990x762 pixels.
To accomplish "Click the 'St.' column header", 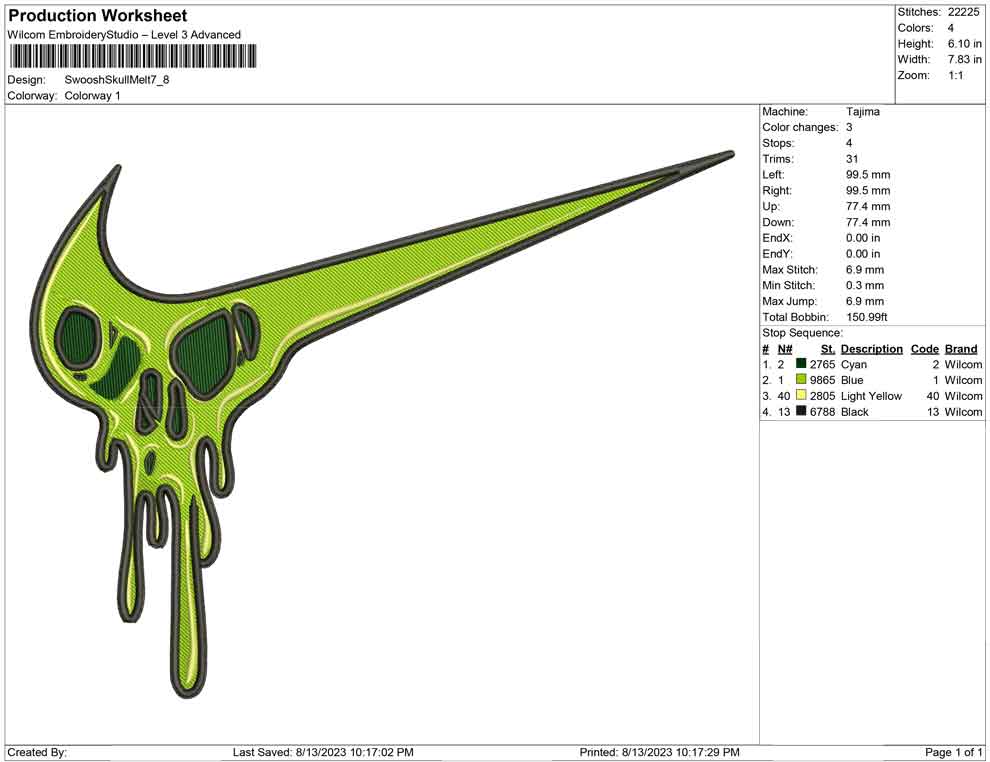I will (827, 348).
